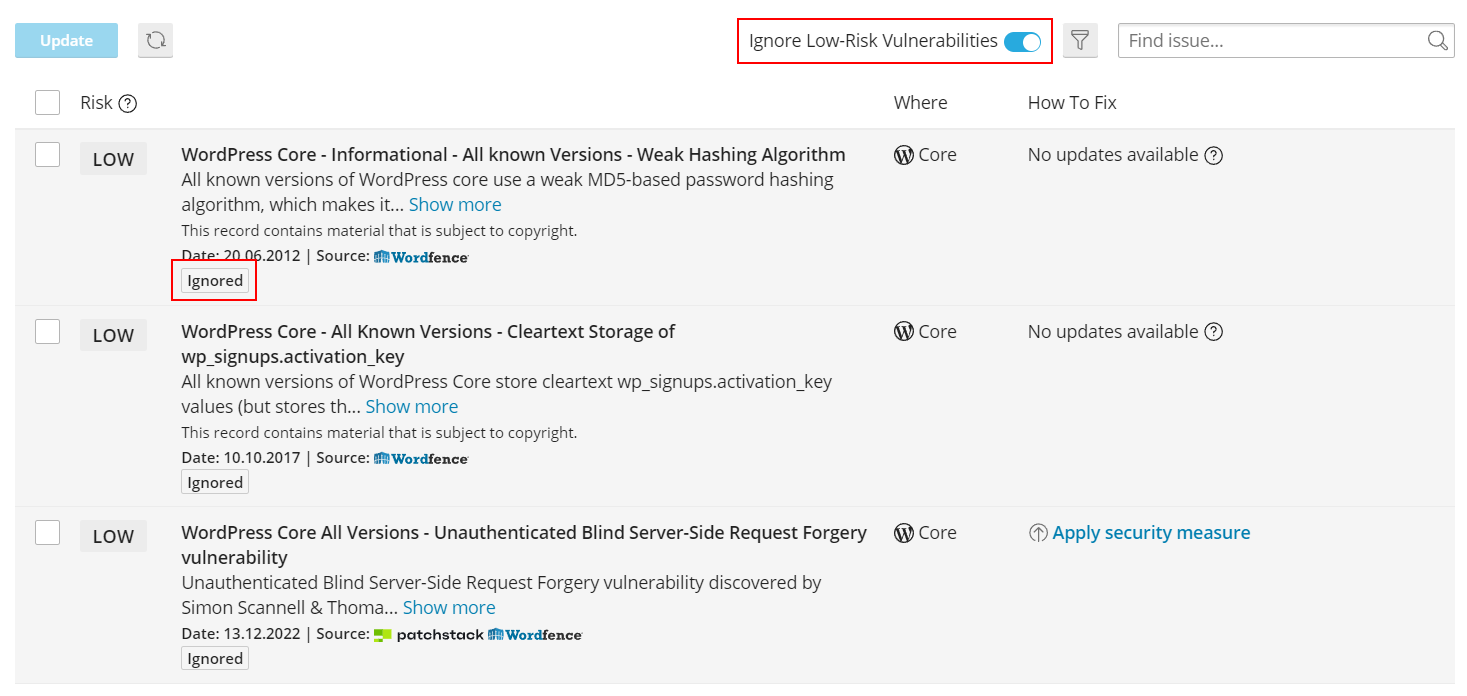This screenshot has height=696, width=1467.
Task: Expand Show more for Weak Hashing description
Action: [455, 205]
